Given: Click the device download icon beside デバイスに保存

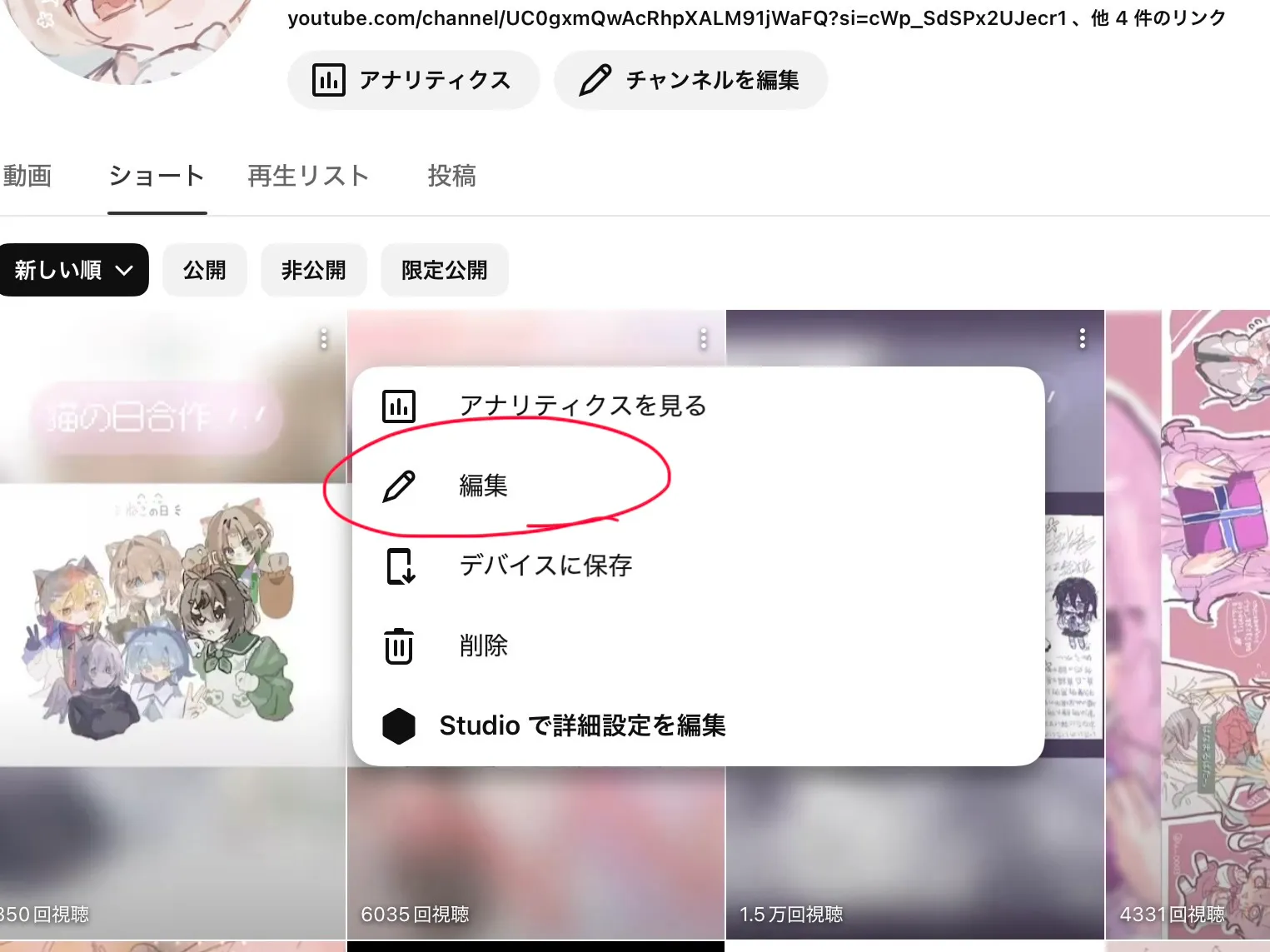Looking at the screenshot, I should pos(401,566).
